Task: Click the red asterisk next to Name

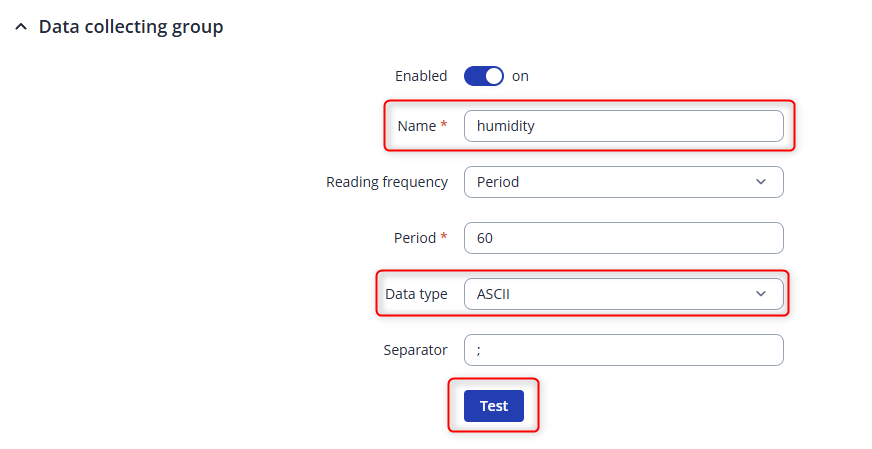Action: pyautogui.click(x=444, y=126)
